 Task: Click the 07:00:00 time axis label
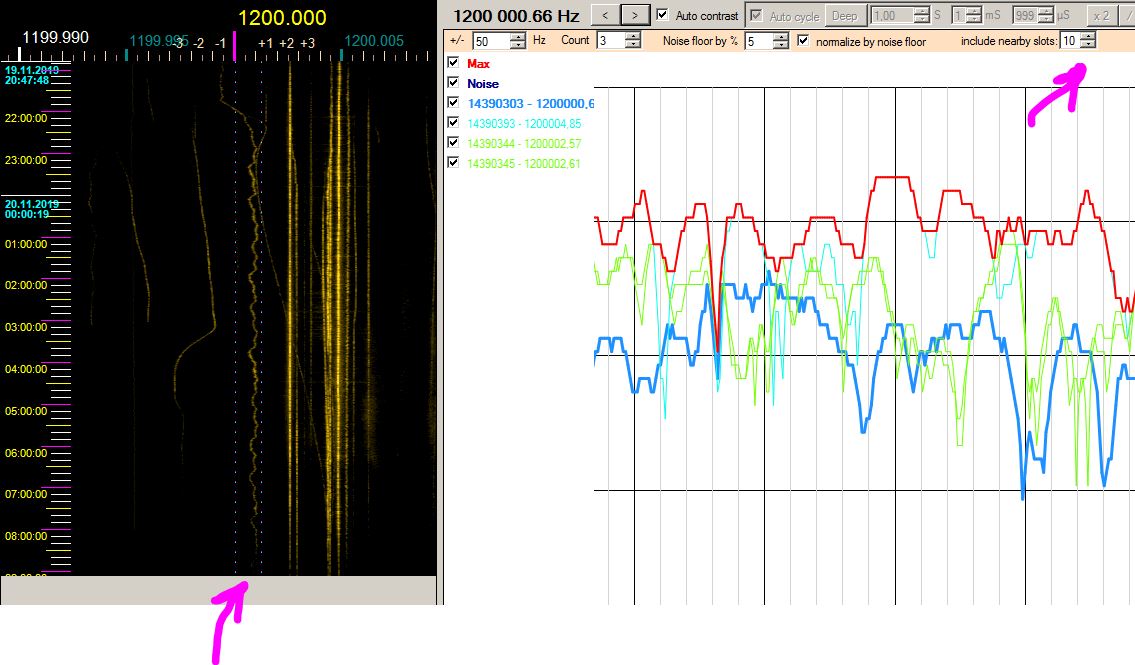[x=26, y=494]
